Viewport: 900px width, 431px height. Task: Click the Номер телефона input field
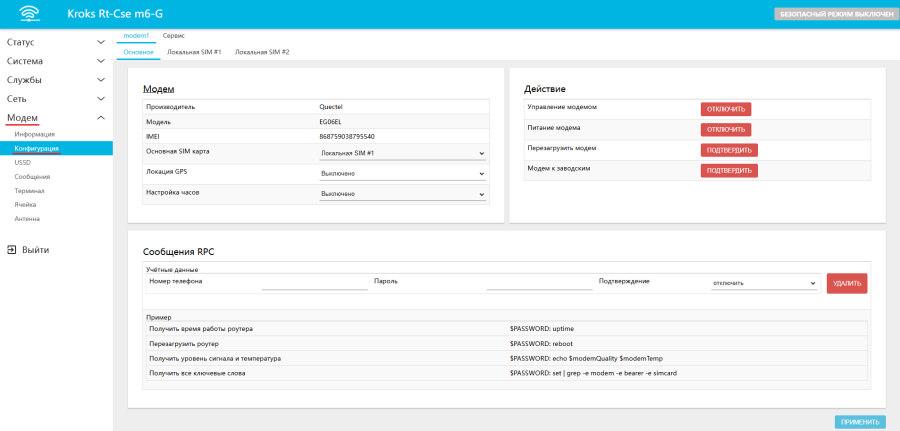coord(314,283)
